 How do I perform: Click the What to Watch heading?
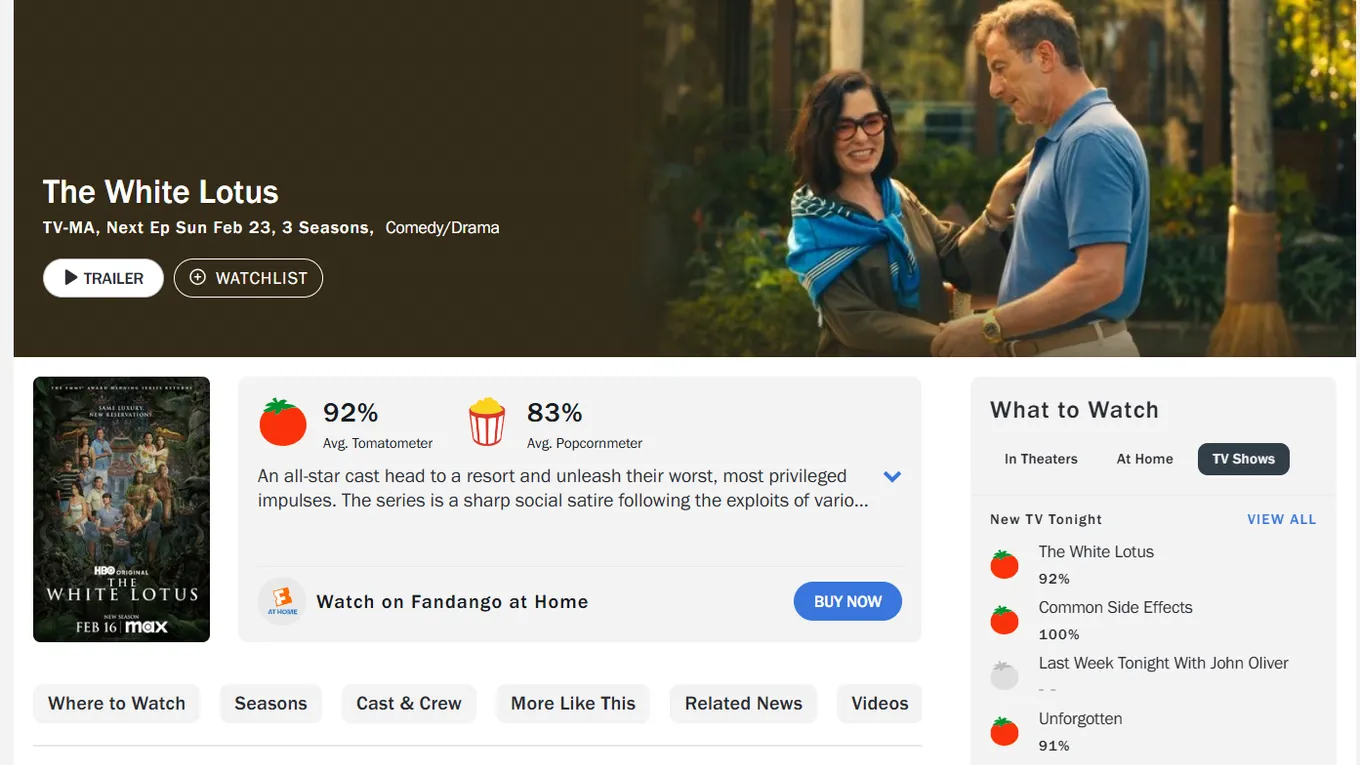click(1074, 410)
